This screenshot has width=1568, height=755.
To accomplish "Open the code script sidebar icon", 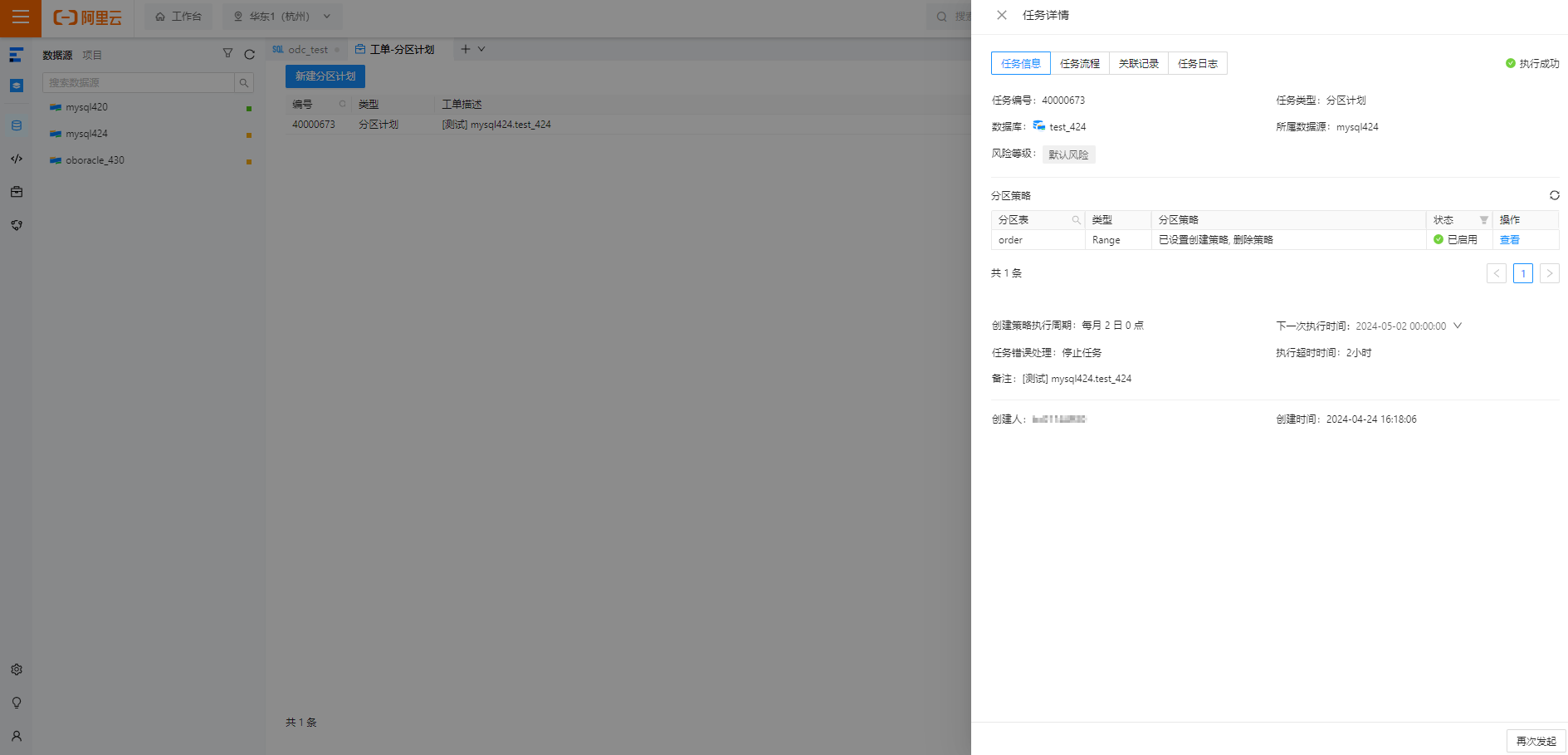I will (x=16, y=159).
